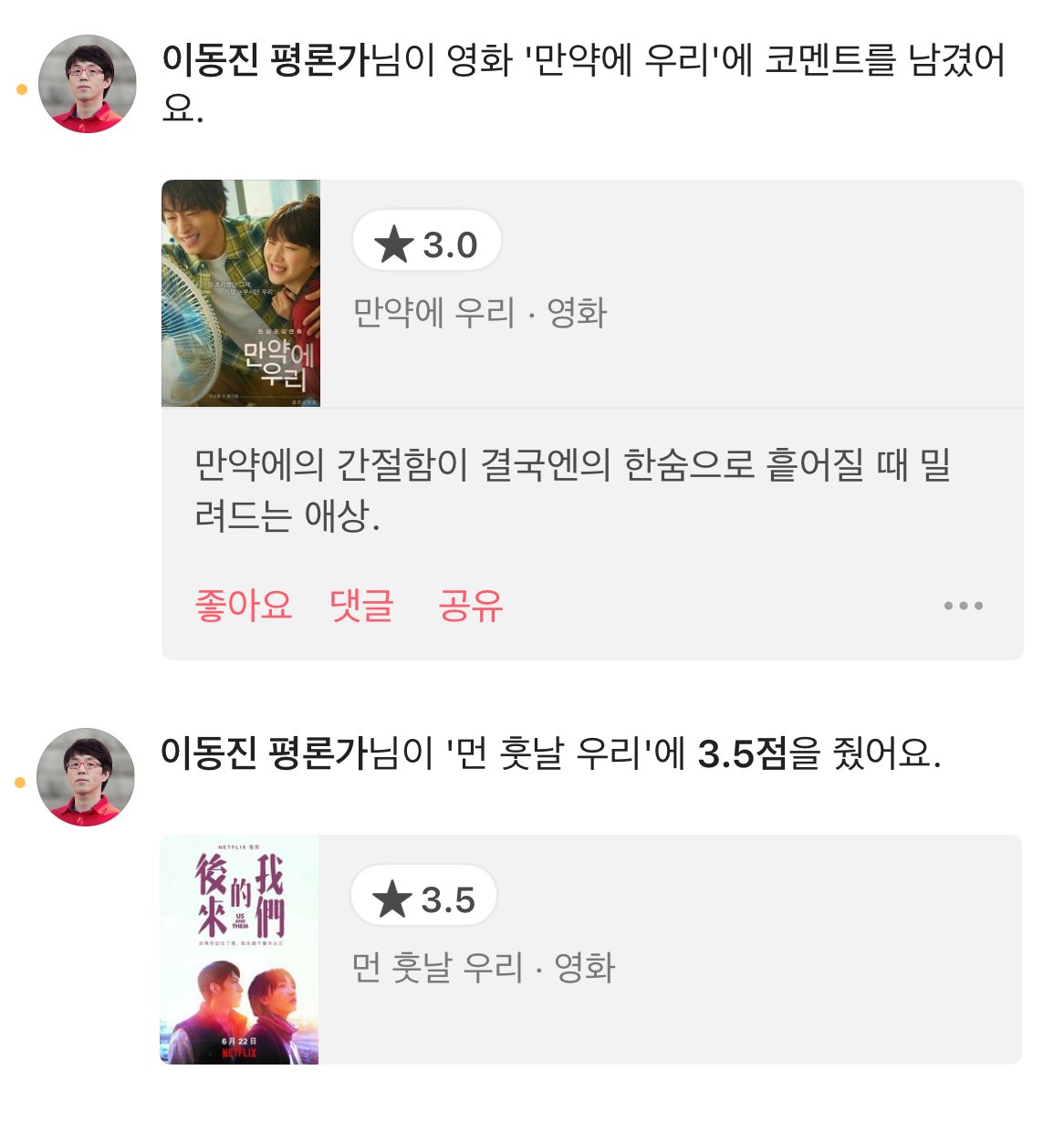The image size is (1064, 1122).
Task: Click second bold 이동진 평론가 name link
Action: click(x=263, y=754)
